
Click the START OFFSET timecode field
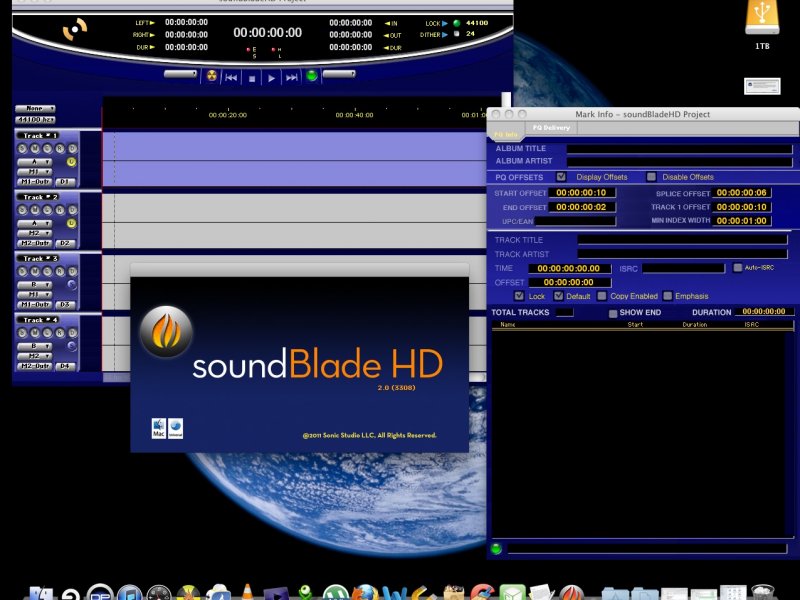click(582, 193)
